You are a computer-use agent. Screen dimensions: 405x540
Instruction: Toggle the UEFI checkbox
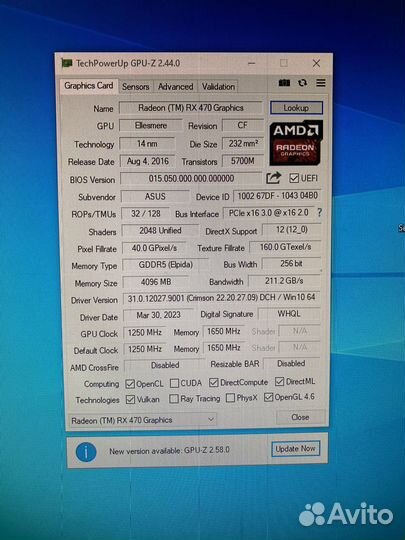[294, 178]
